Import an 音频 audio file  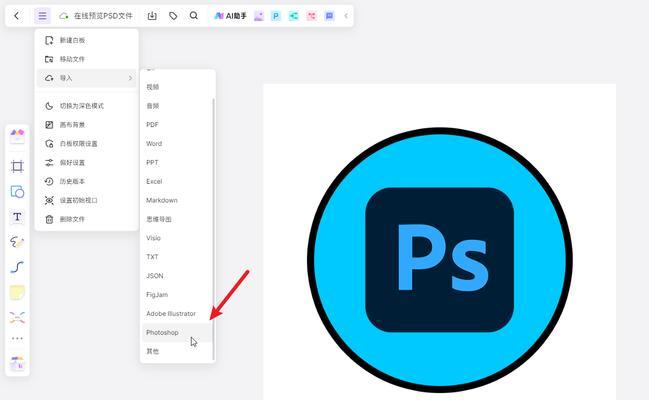pyautogui.click(x=177, y=106)
